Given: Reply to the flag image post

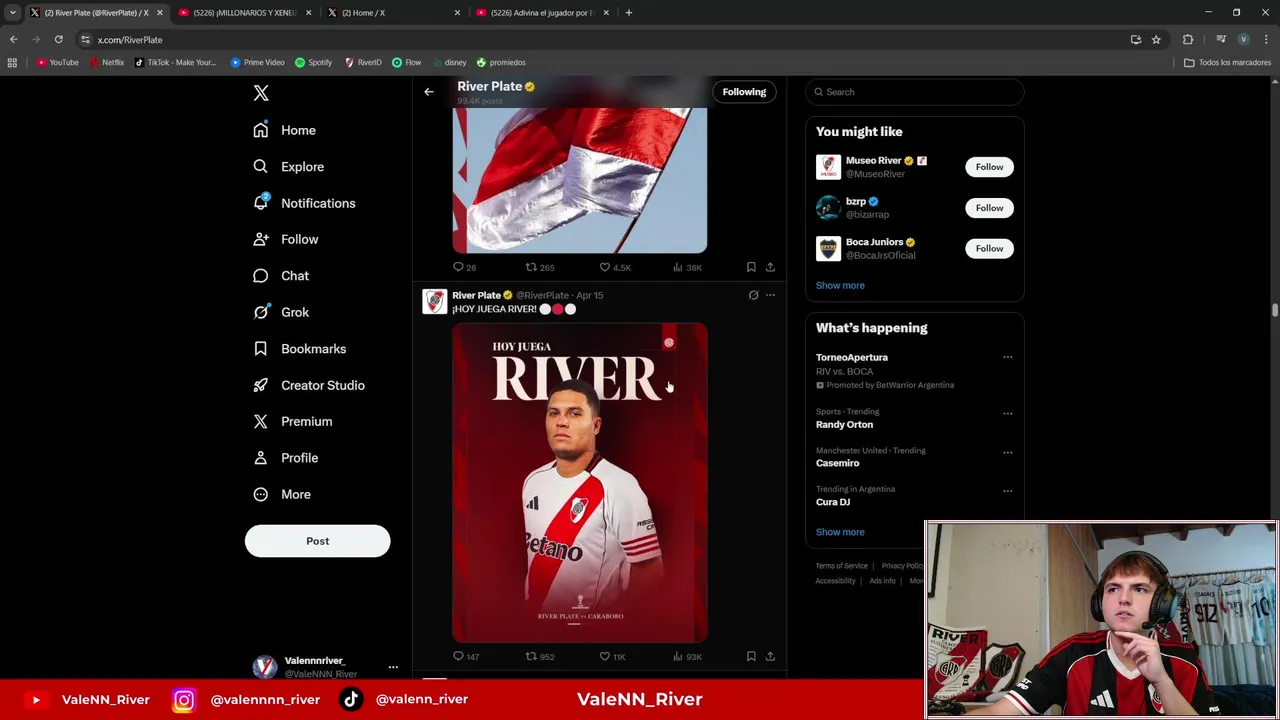Looking at the screenshot, I should tap(465, 268).
